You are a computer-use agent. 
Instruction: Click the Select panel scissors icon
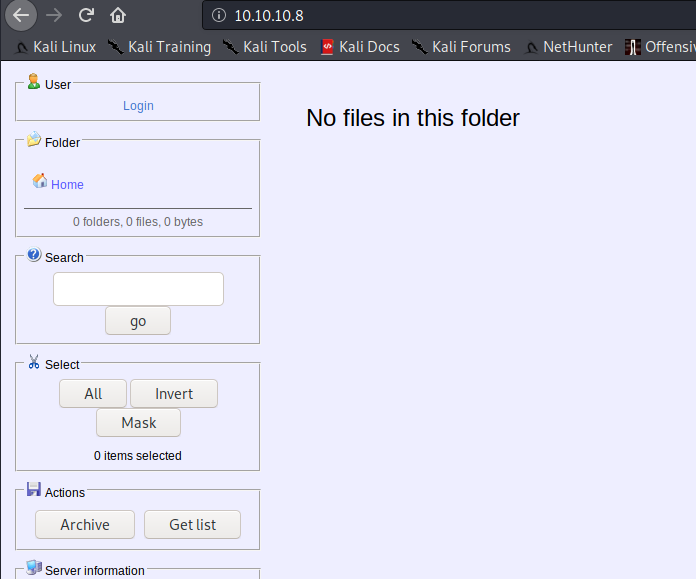coord(34,362)
